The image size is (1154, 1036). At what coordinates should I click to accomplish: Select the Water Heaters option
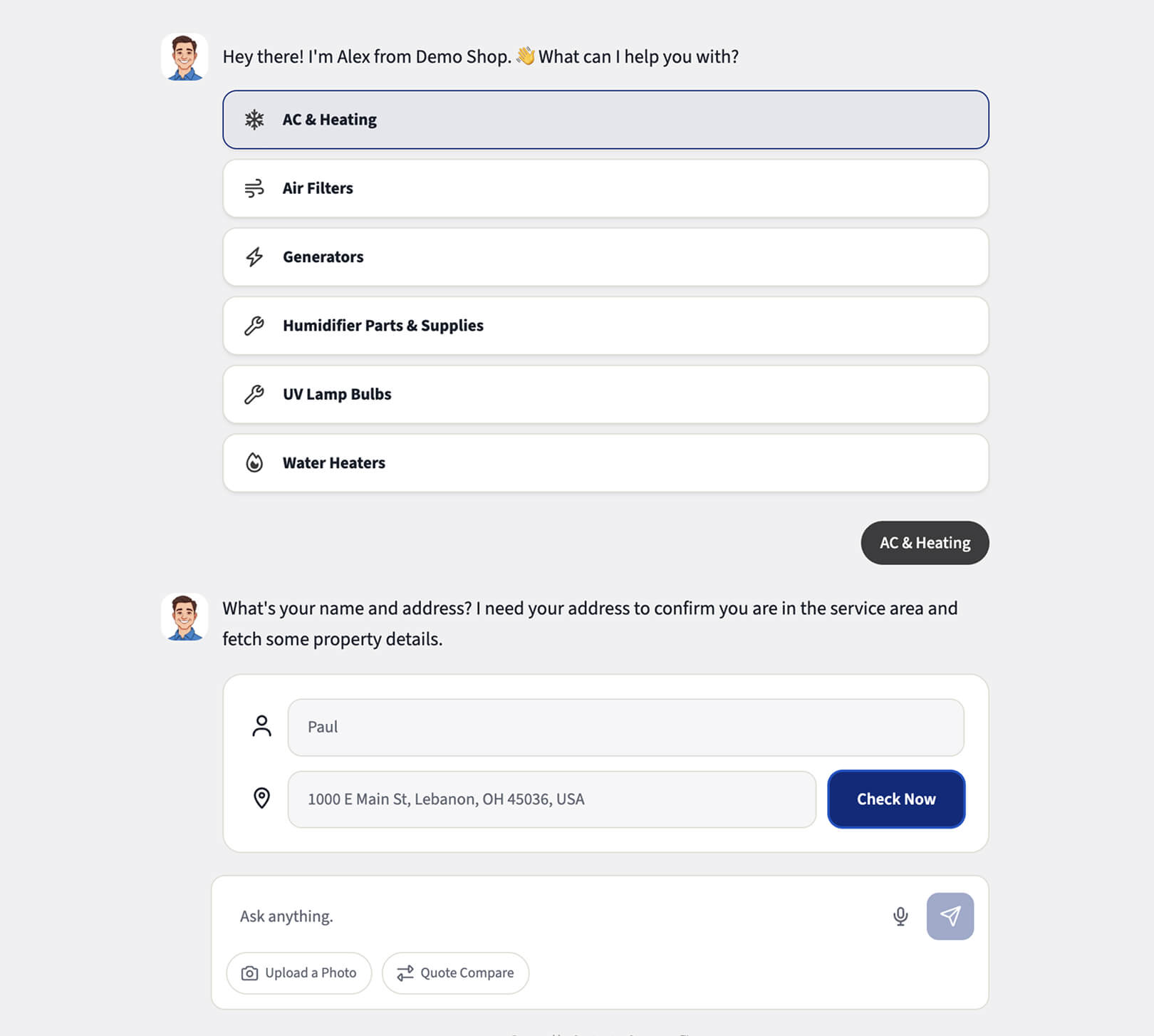click(x=605, y=463)
